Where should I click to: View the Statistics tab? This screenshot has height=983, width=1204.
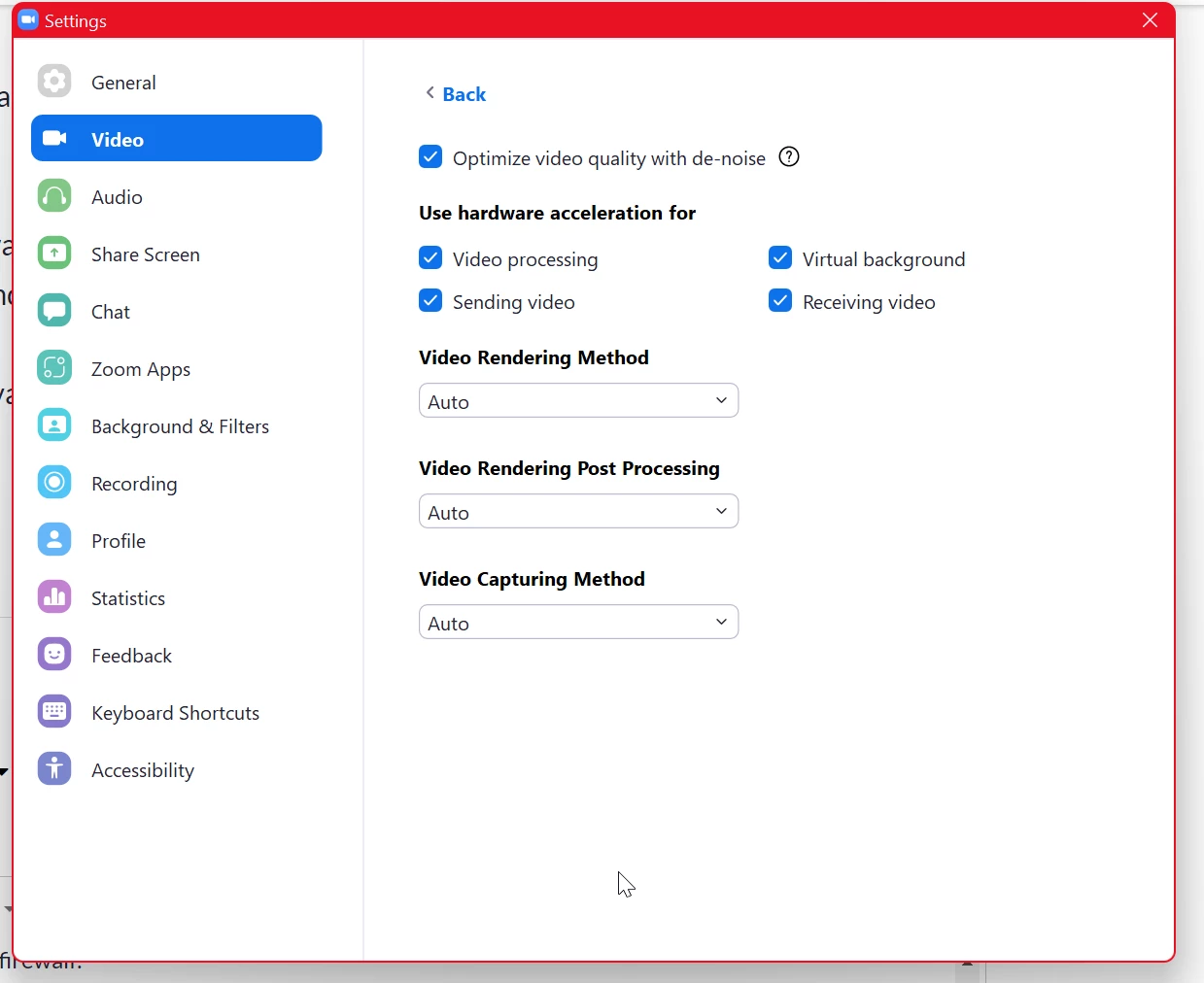click(x=177, y=597)
